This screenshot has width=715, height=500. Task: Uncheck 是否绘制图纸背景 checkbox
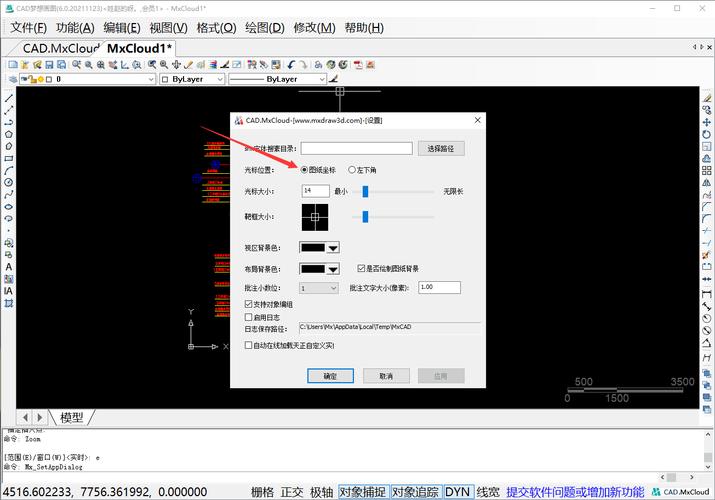(x=361, y=268)
